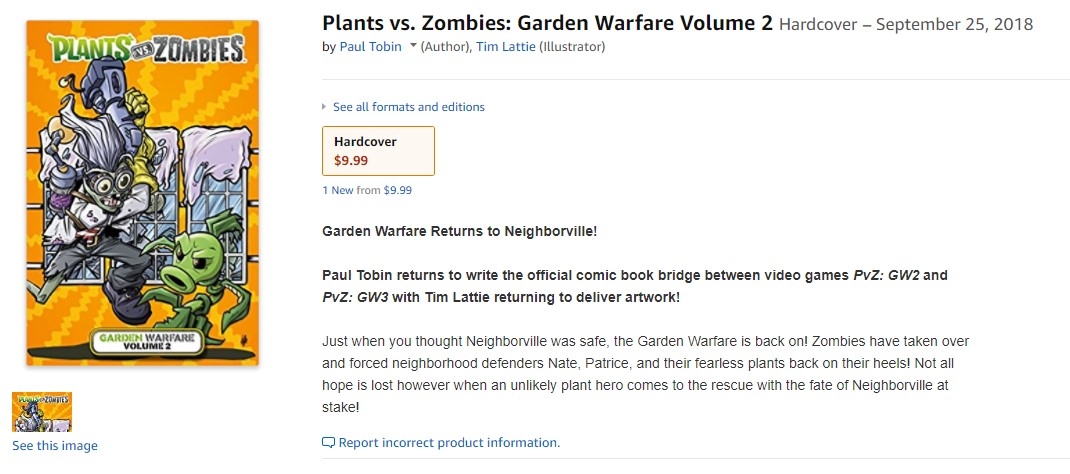The image size is (1070, 474).
Task: Click the red $9.99 price inside Hardcover box
Action: pos(351,161)
